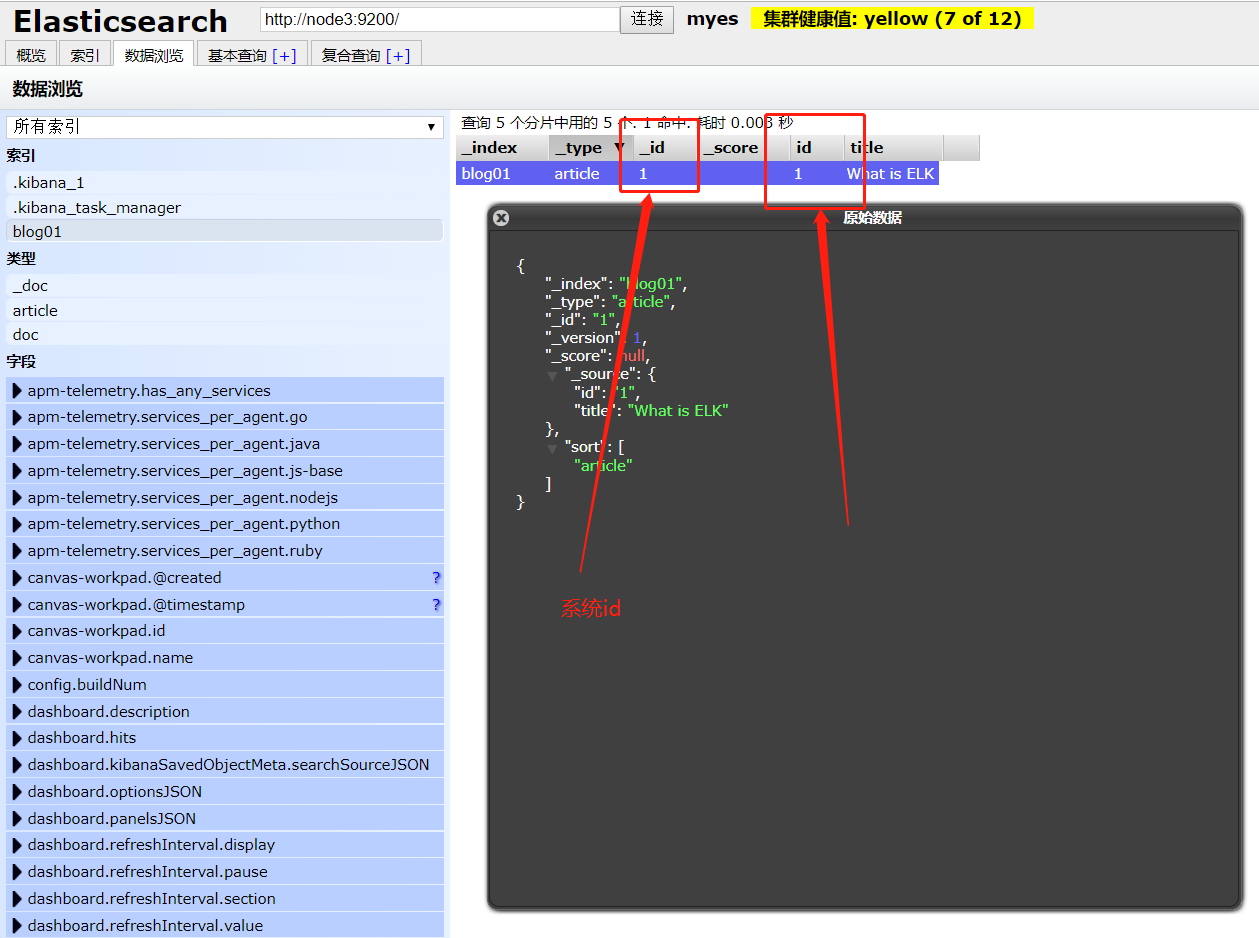Expand dashboard.panelsJSON field
This screenshot has width=1259, height=938.
click(x=225, y=819)
